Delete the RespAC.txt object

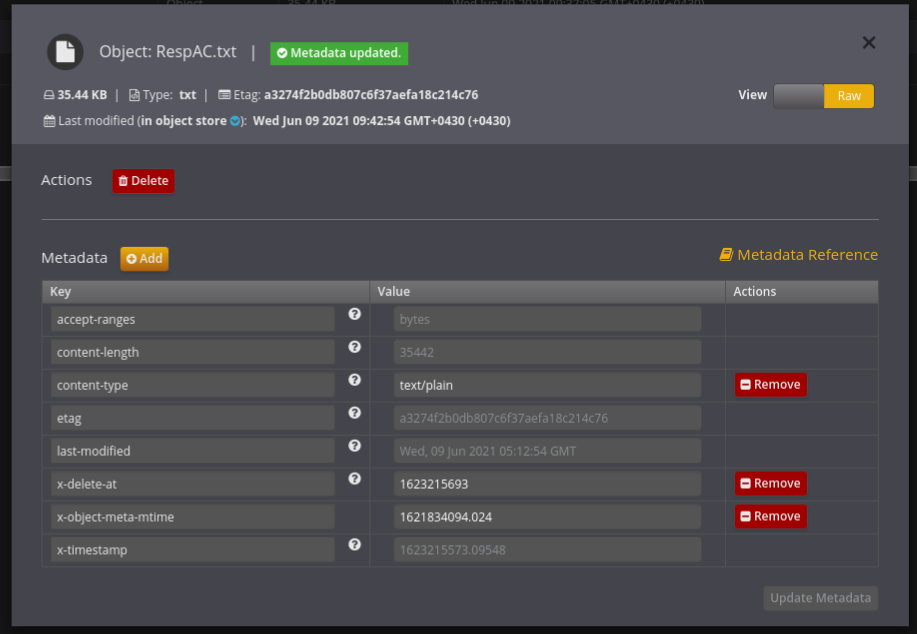tap(143, 181)
